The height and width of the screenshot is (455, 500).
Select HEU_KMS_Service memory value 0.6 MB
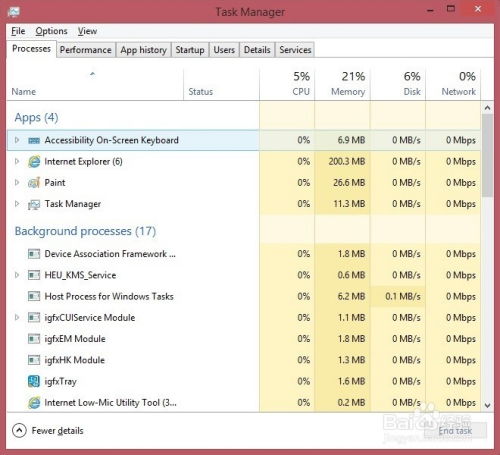point(351,275)
